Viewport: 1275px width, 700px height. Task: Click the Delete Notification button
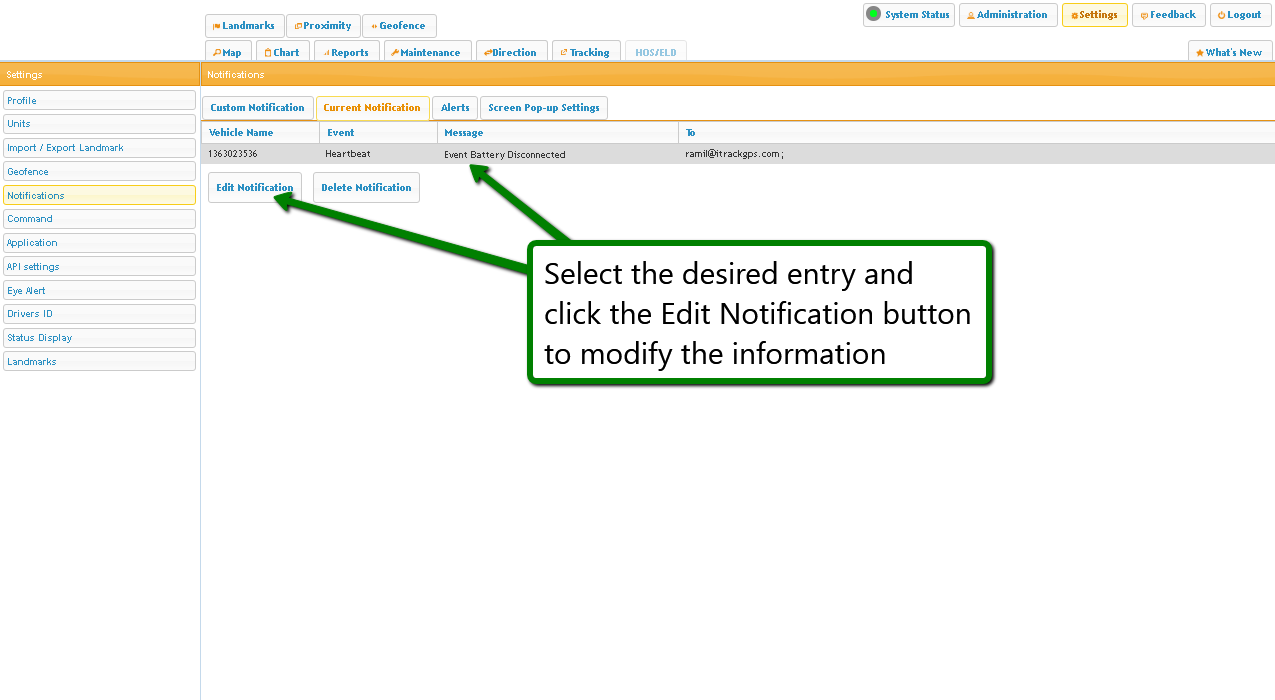click(366, 188)
